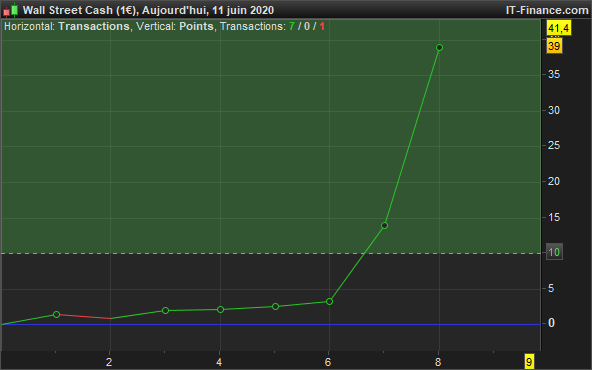Select the data point at transaction 7

pos(384,226)
